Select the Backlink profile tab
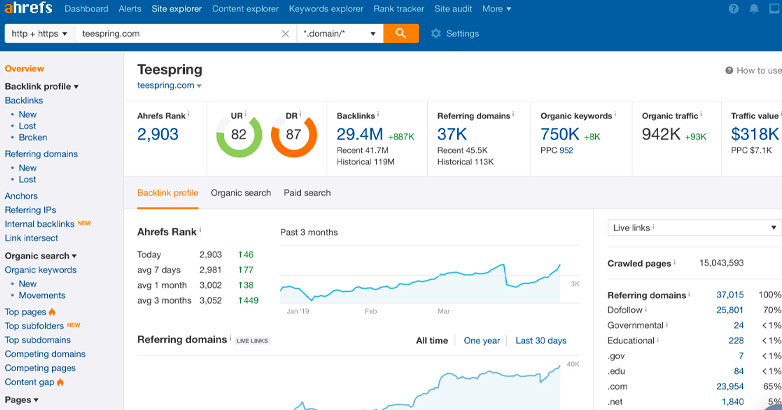The image size is (782, 410). click(168, 193)
